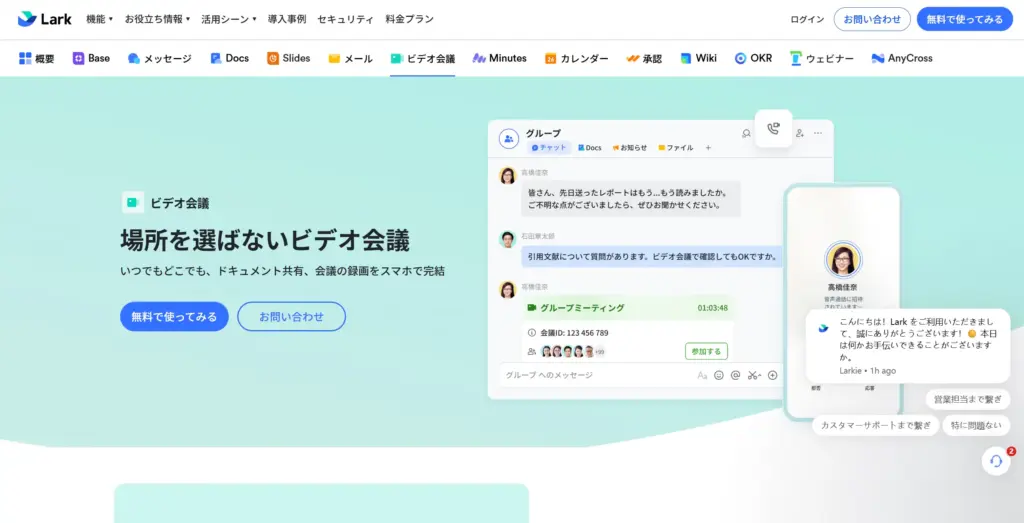The width and height of the screenshot is (1024, 523).
Task: Expand the 機能 dropdown menu
Action: click(x=100, y=19)
